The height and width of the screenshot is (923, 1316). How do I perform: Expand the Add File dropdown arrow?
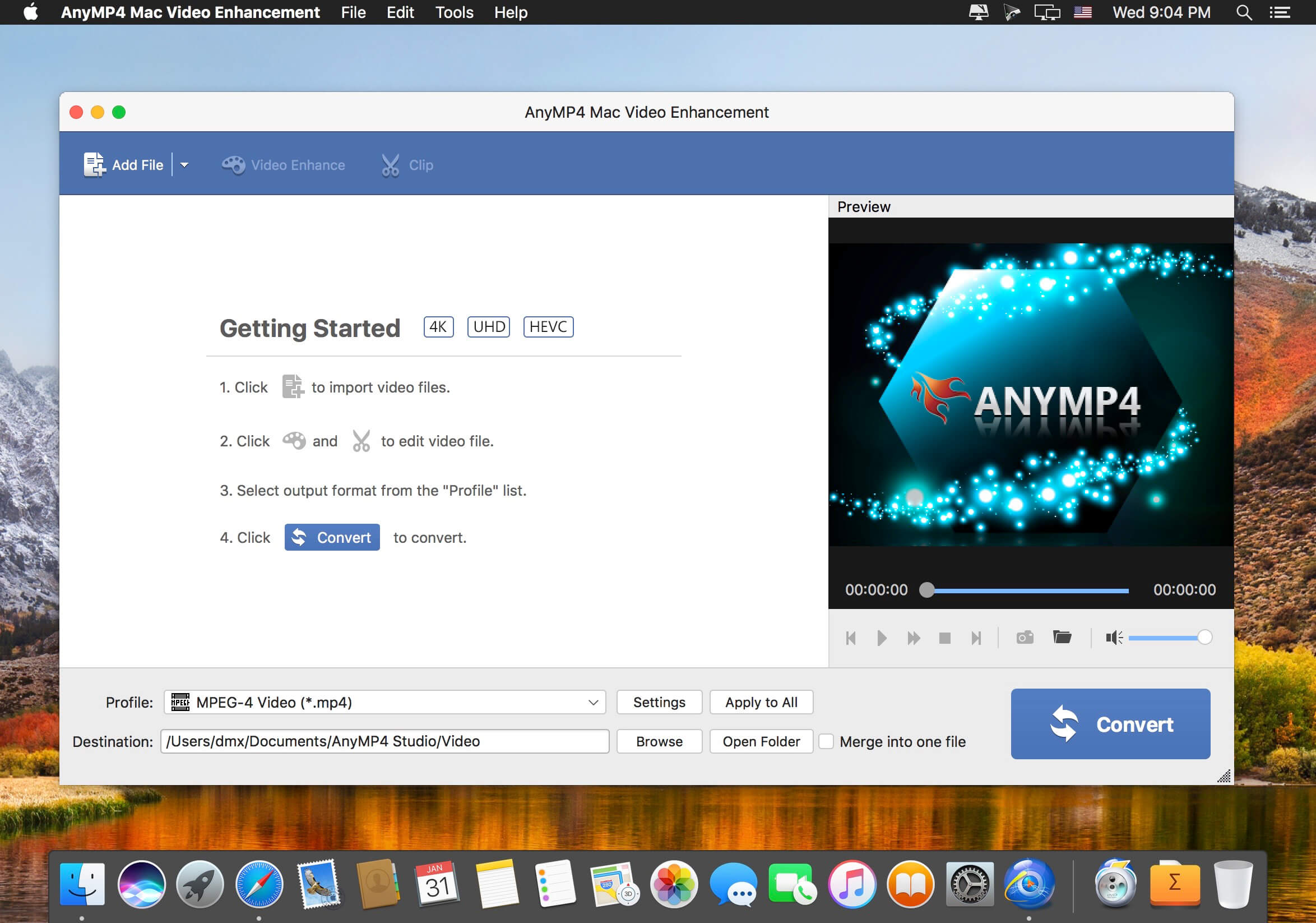coord(184,165)
